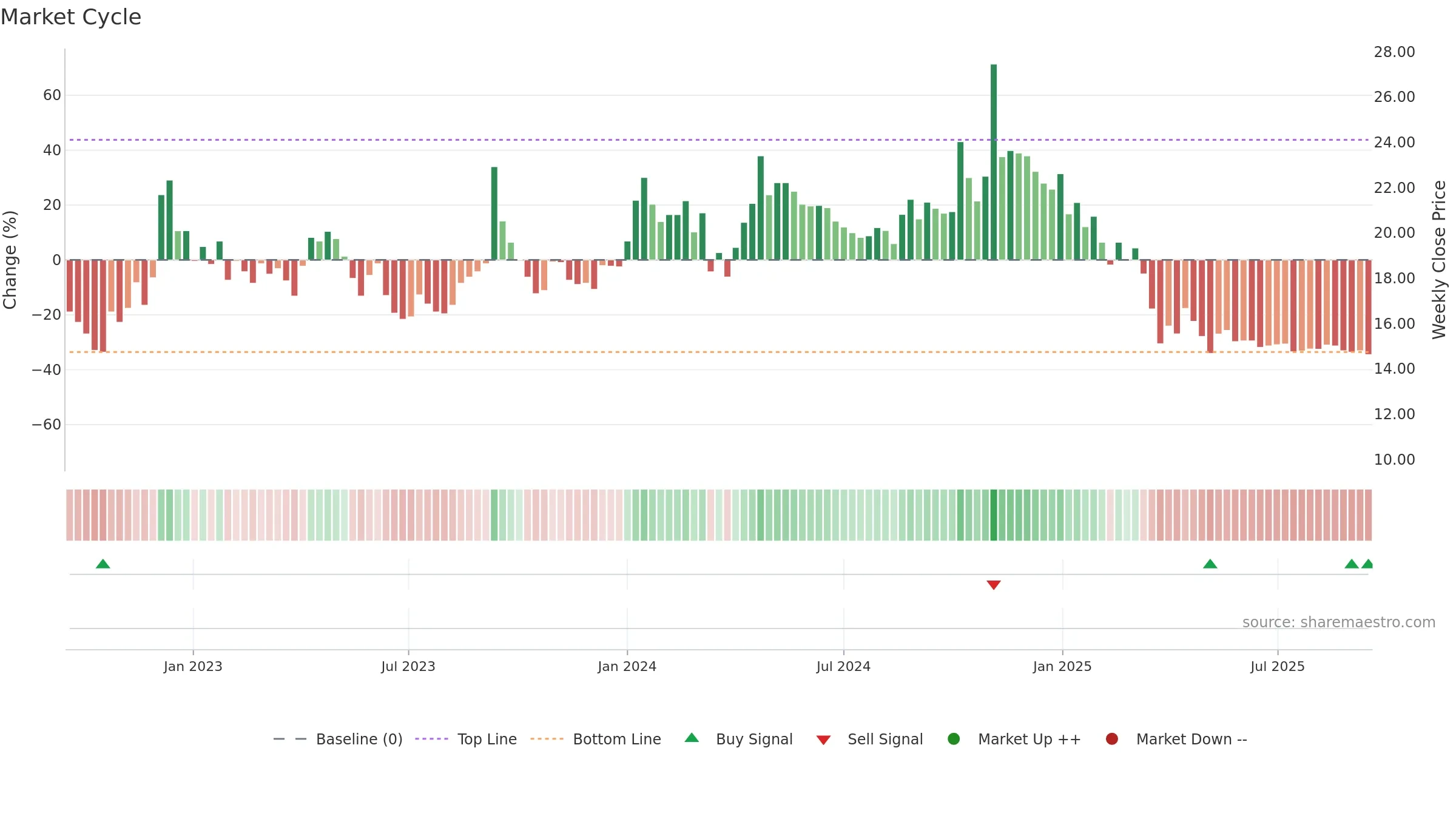Image resolution: width=1456 pixels, height=819 pixels.
Task: Click the Jul 2024 axis label
Action: (x=843, y=666)
